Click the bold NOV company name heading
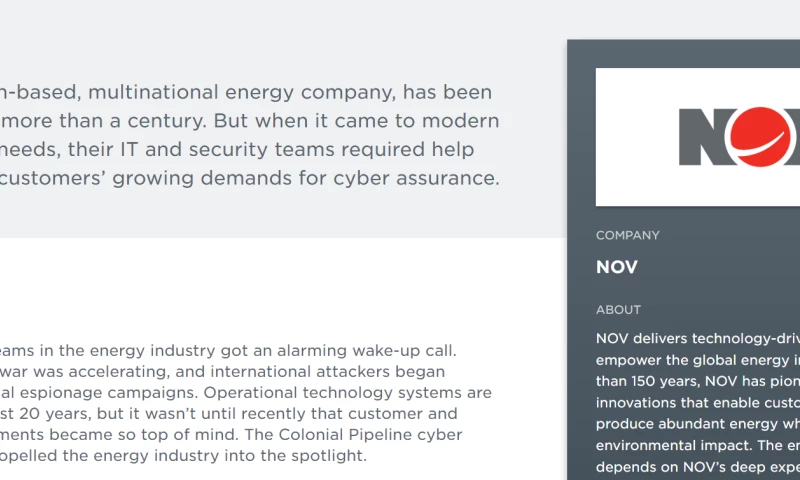 pos(617,268)
